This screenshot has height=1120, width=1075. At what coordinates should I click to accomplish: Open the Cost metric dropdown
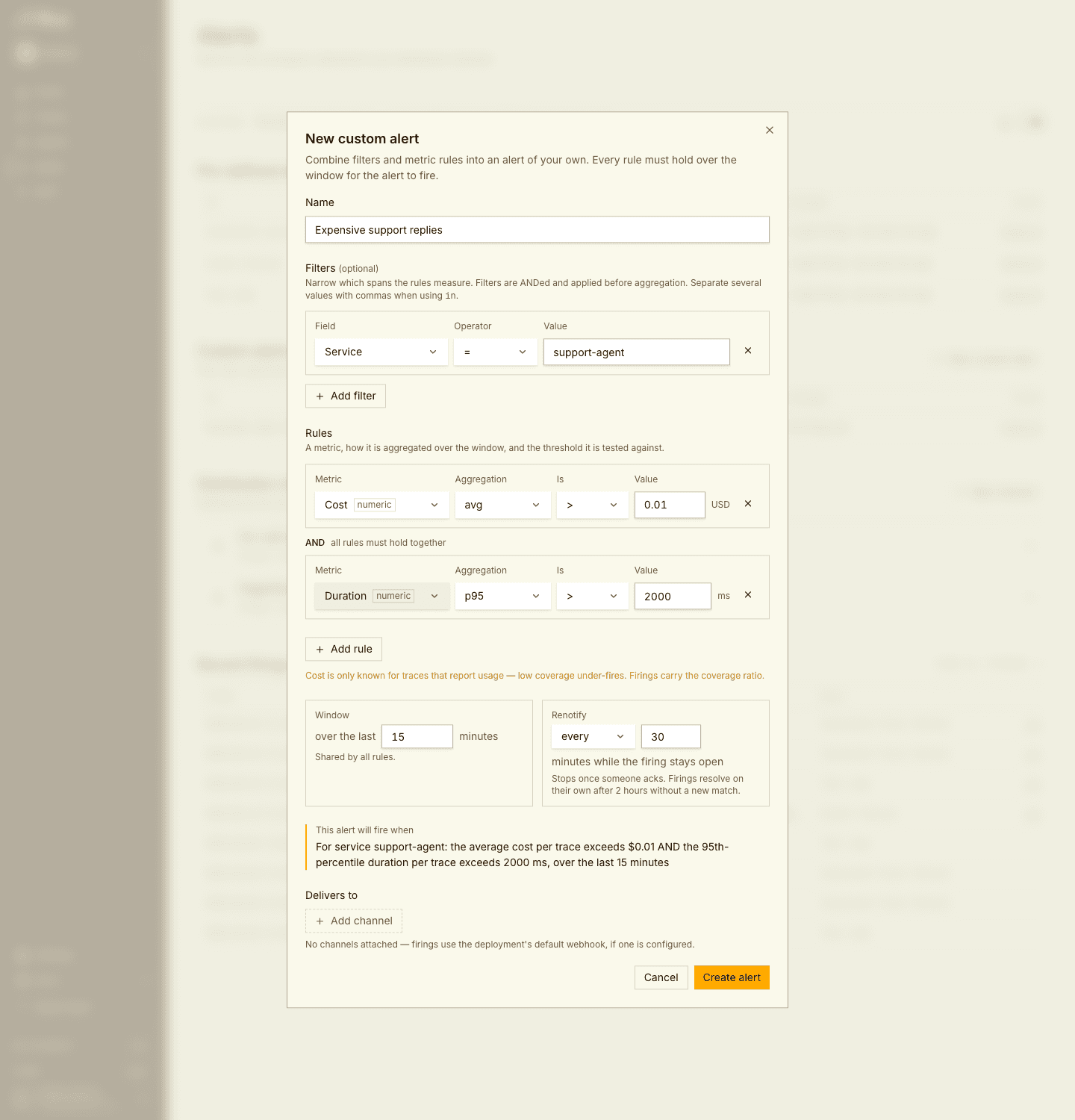[x=382, y=505]
